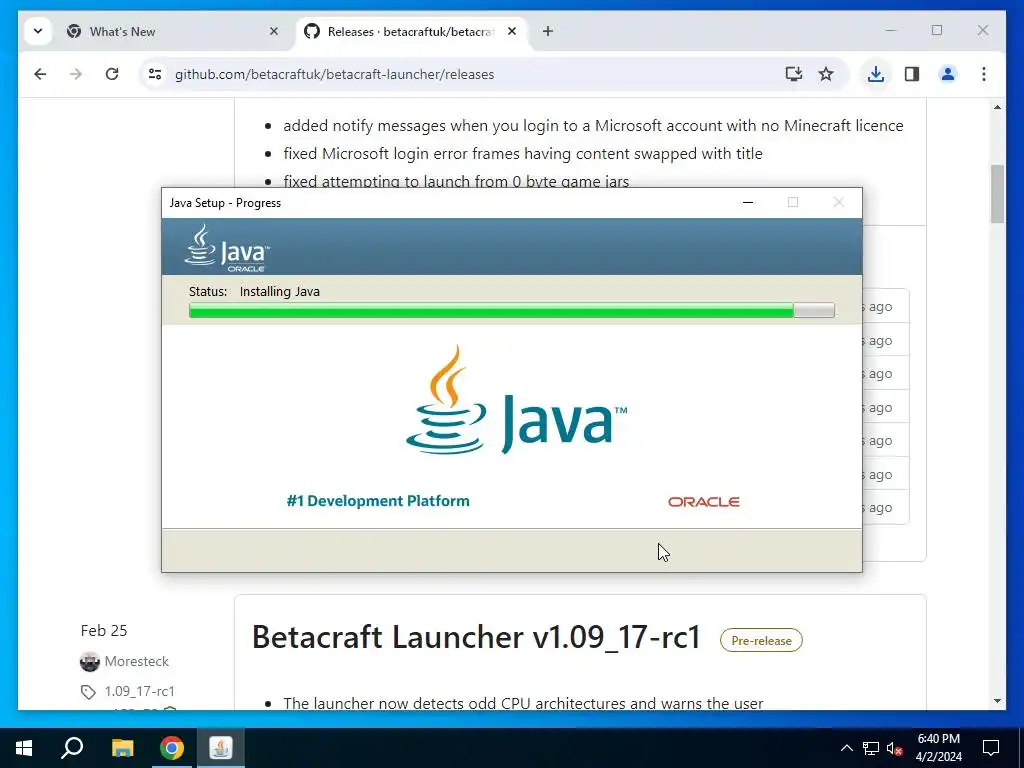Open Windows taskbar search

tap(72, 748)
